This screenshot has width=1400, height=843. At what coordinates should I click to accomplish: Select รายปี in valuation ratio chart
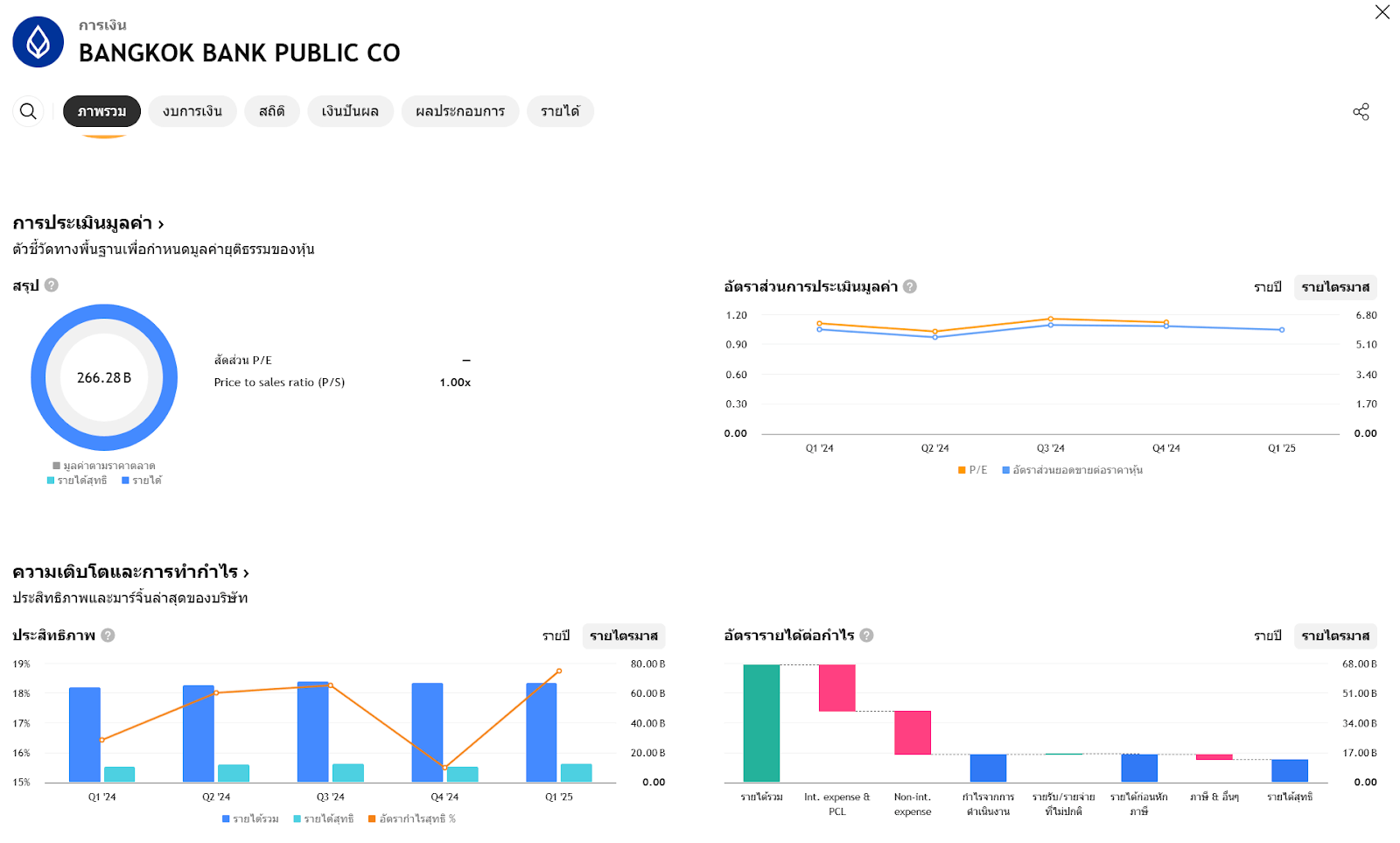coord(1267,287)
